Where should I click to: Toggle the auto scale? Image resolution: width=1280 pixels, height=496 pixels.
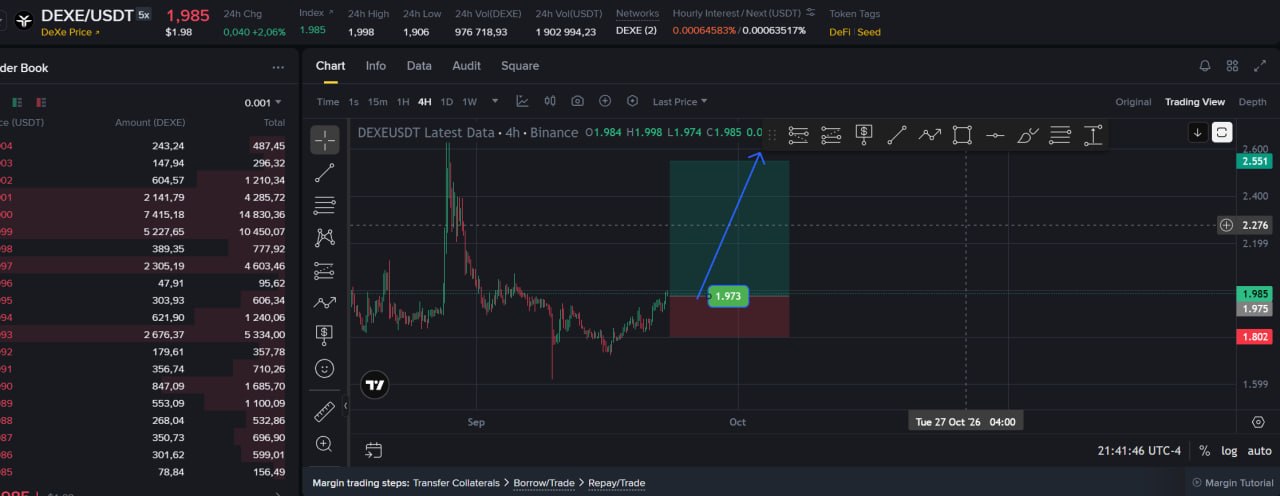click(1259, 451)
